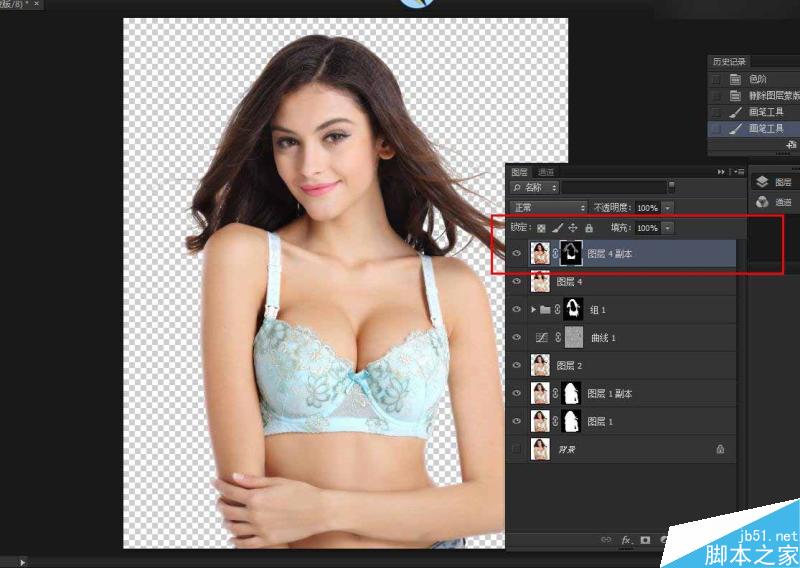The image size is (800, 568).
Task: Collapse Layers panel with double-arrow icon
Action: [x=721, y=172]
